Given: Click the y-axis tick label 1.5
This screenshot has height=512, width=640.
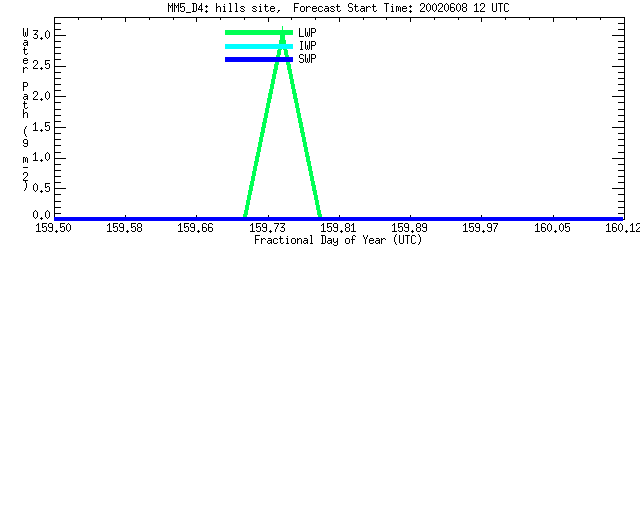Looking at the screenshot, I should [42, 127].
